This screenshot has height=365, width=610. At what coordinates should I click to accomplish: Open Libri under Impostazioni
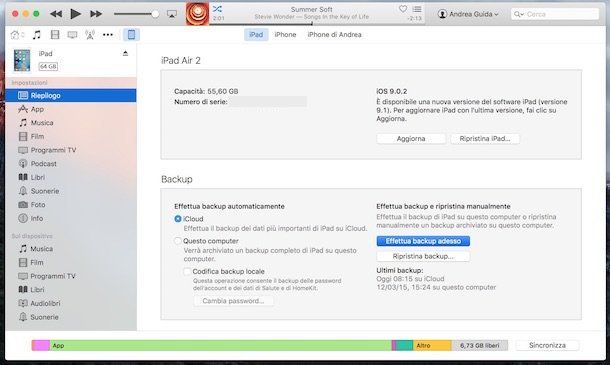[x=71, y=177]
